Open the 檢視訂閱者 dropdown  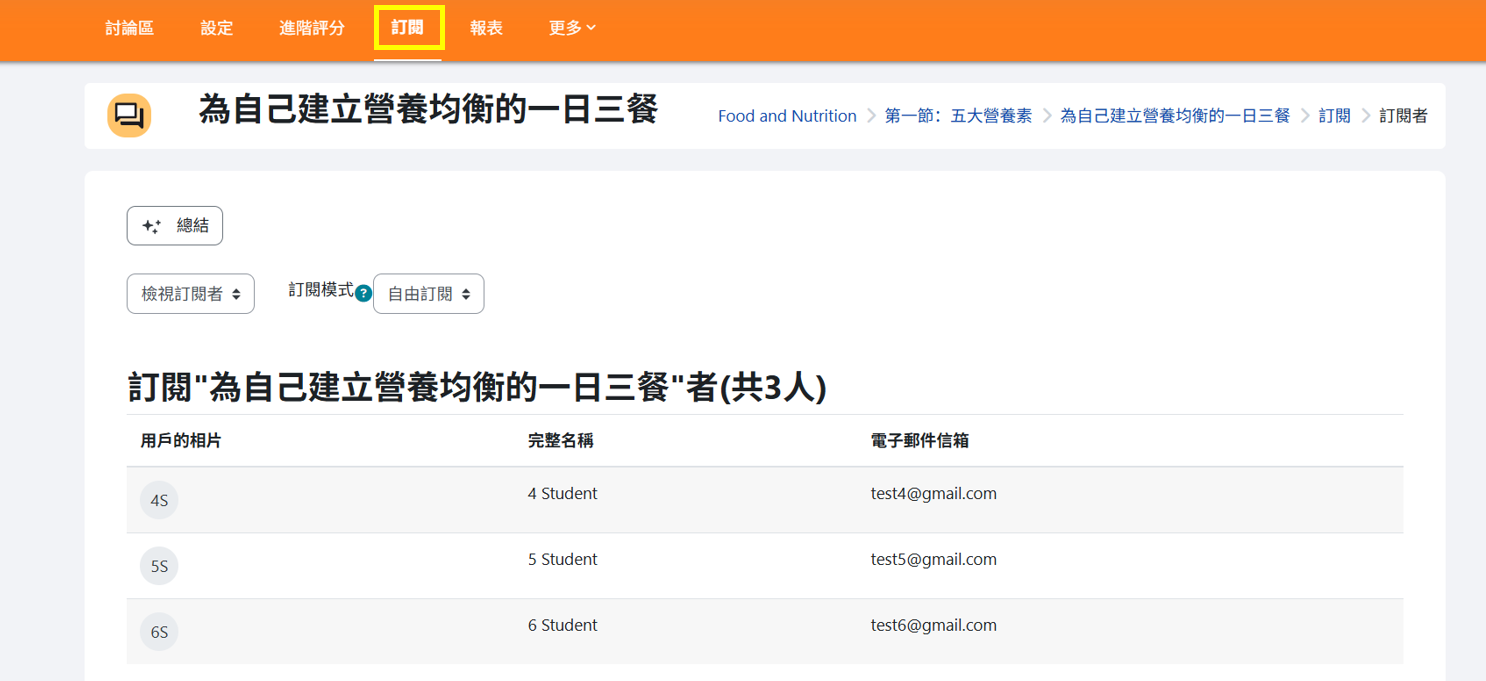pos(191,294)
